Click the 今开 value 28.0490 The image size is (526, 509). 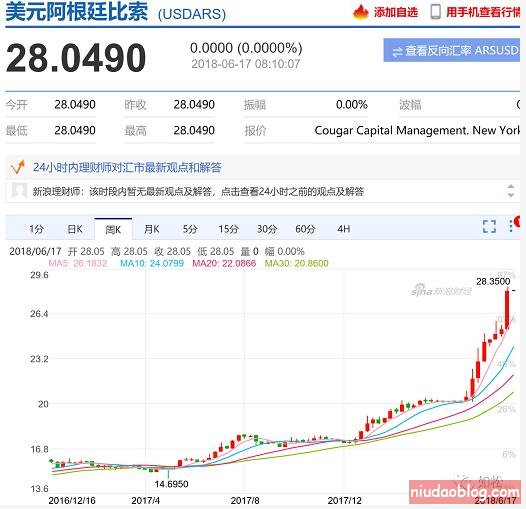(75, 105)
